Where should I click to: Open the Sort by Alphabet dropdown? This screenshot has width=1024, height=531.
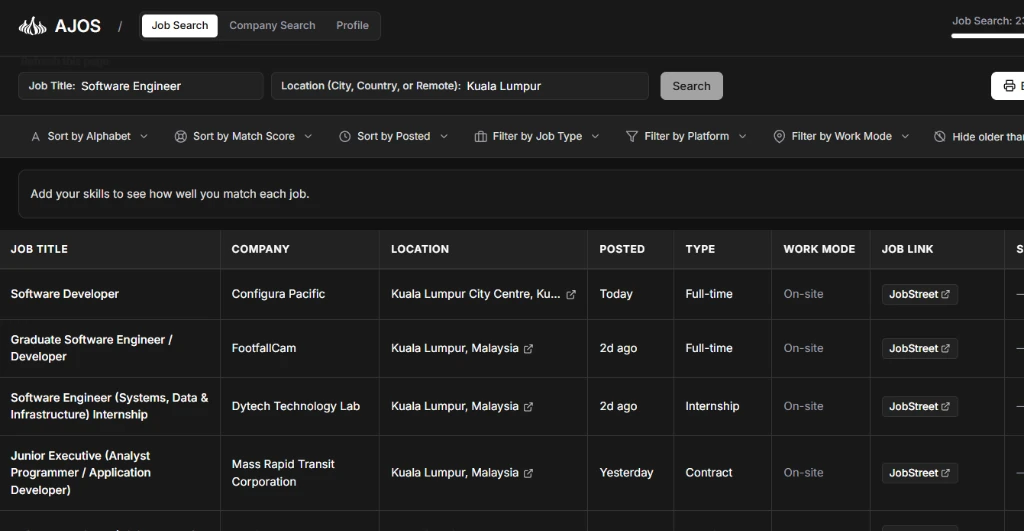coord(89,137)
